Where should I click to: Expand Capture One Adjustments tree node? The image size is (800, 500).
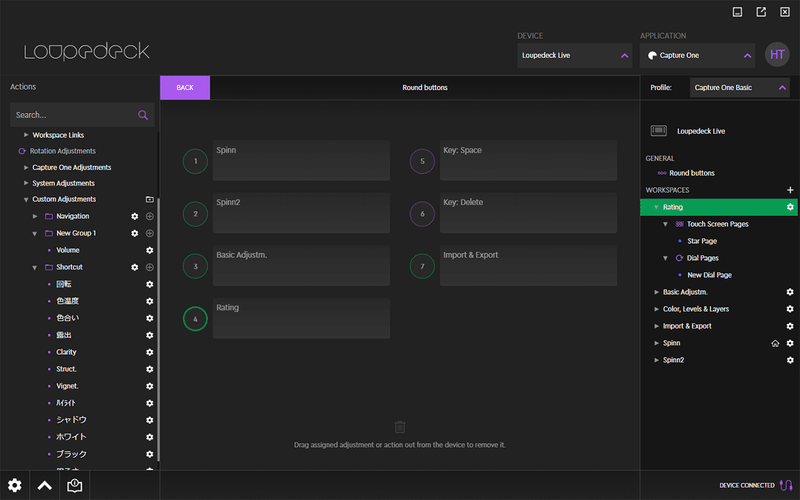(x=26, y=167)
